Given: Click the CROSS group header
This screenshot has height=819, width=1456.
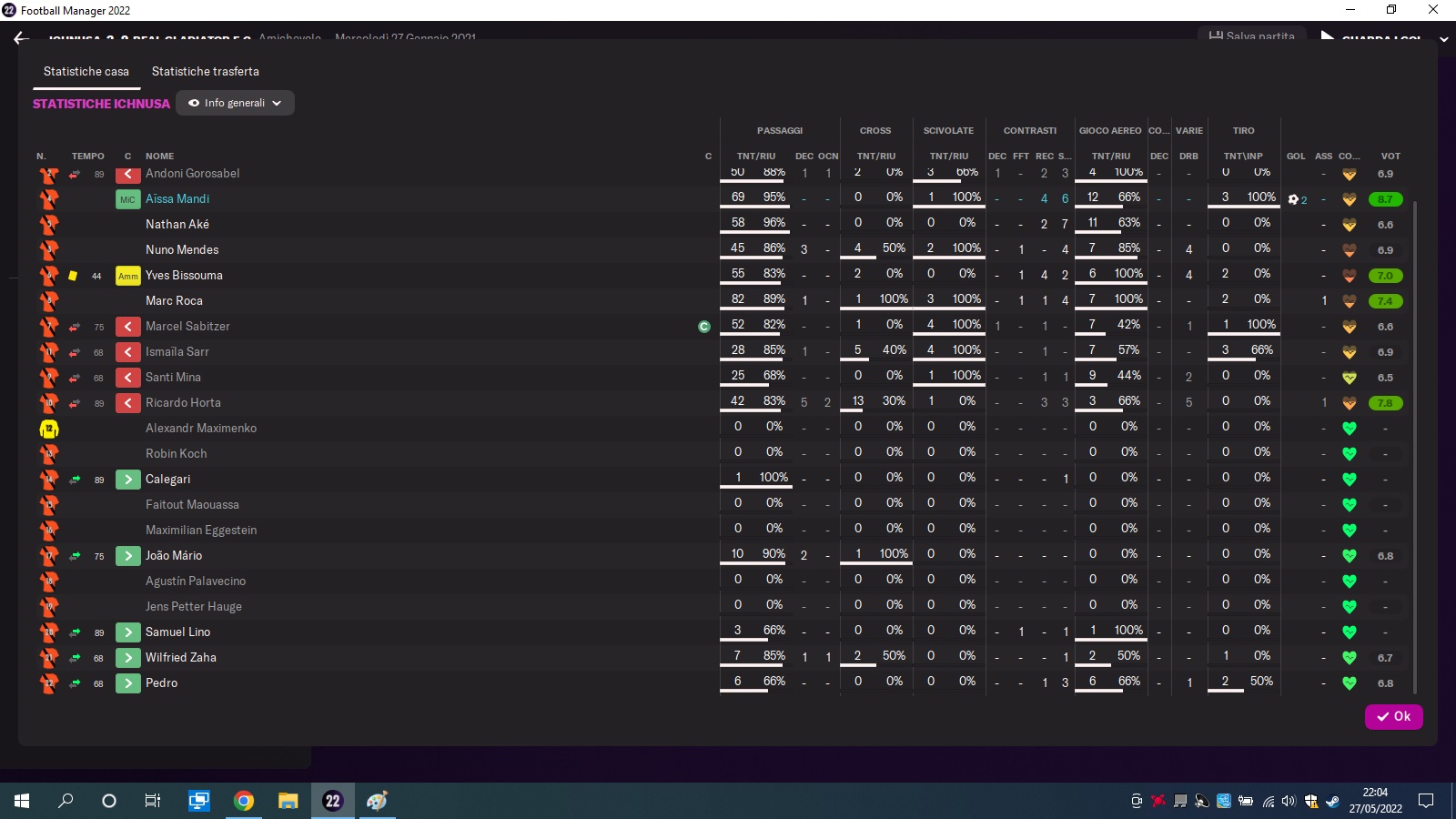Looking at the screenshot, I should (x=875, y=131).
